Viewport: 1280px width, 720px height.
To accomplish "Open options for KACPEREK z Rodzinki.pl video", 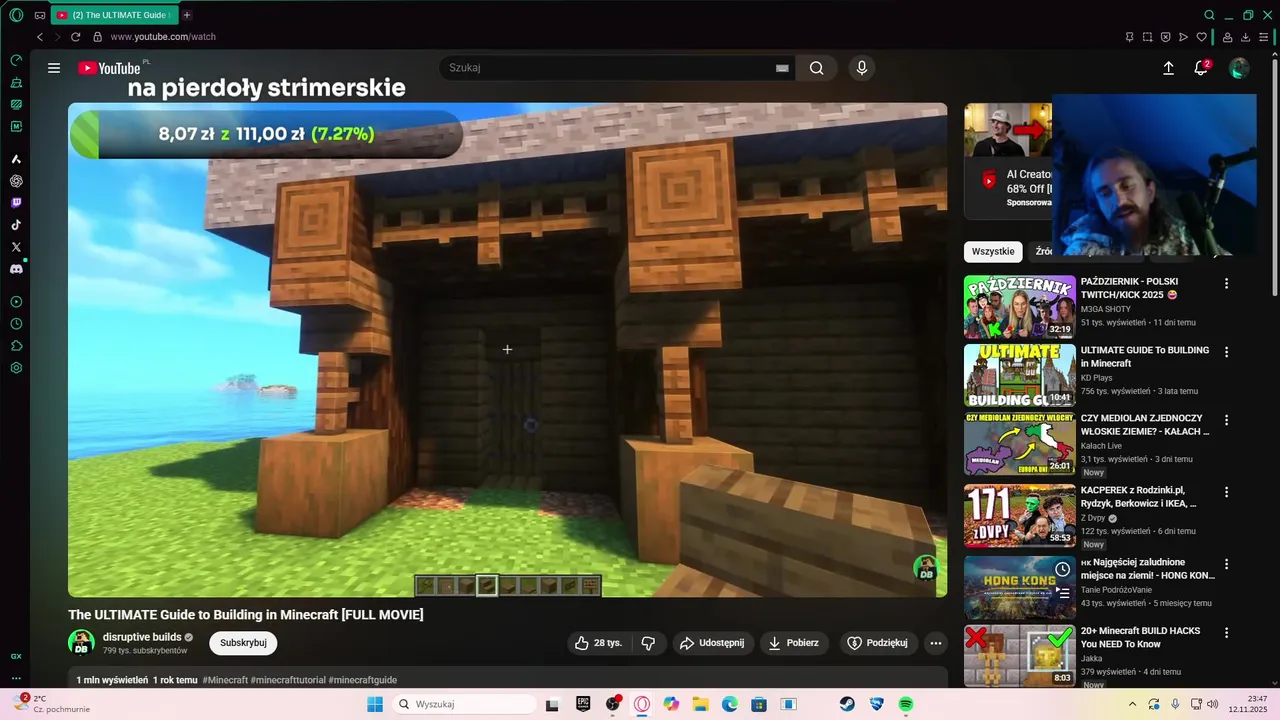I will (x=1226, y=492).
